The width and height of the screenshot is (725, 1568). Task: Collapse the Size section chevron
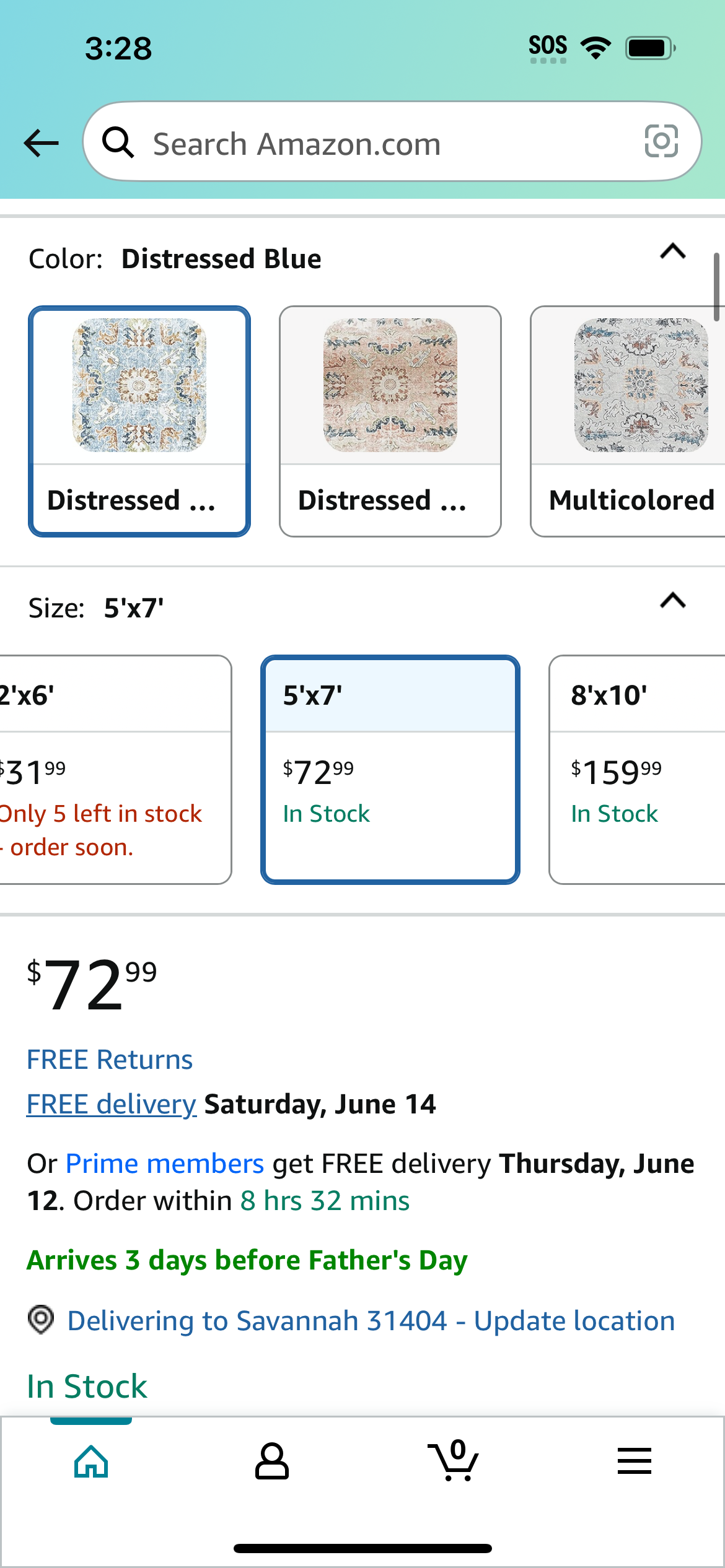(673, 601)
